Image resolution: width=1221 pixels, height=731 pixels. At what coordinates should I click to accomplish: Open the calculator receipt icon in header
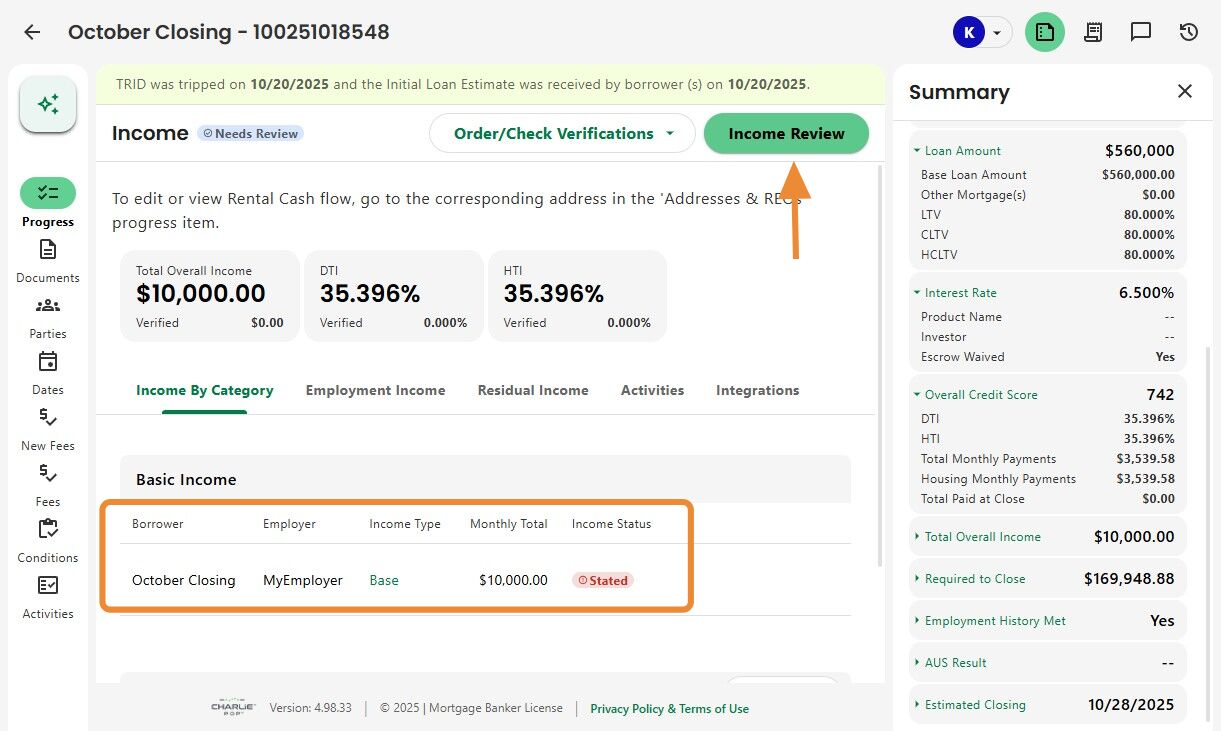click(1093, 32)
